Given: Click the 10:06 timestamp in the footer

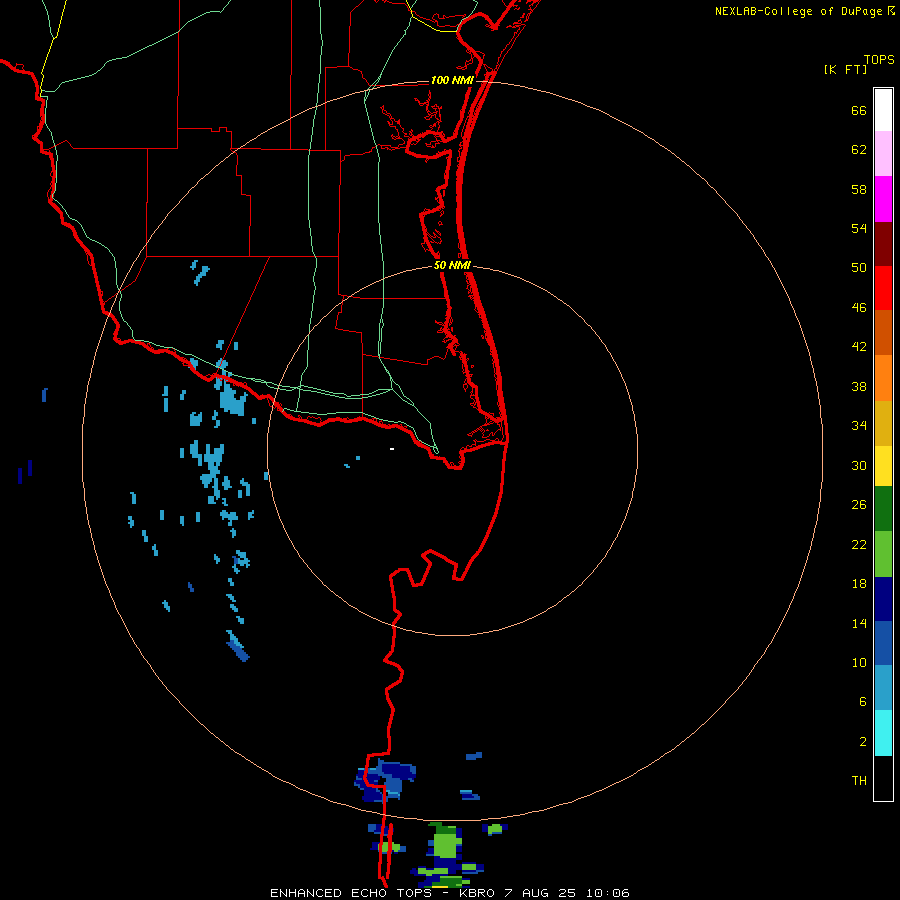Looking at the screenshot, I should click(x=607, y=893).
